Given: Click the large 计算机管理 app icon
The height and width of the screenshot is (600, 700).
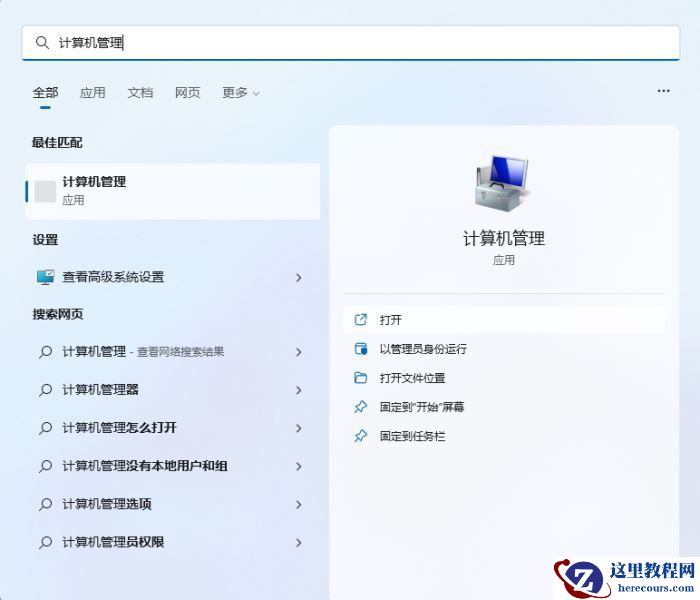Looking at the screenshot, I should 503,183.
